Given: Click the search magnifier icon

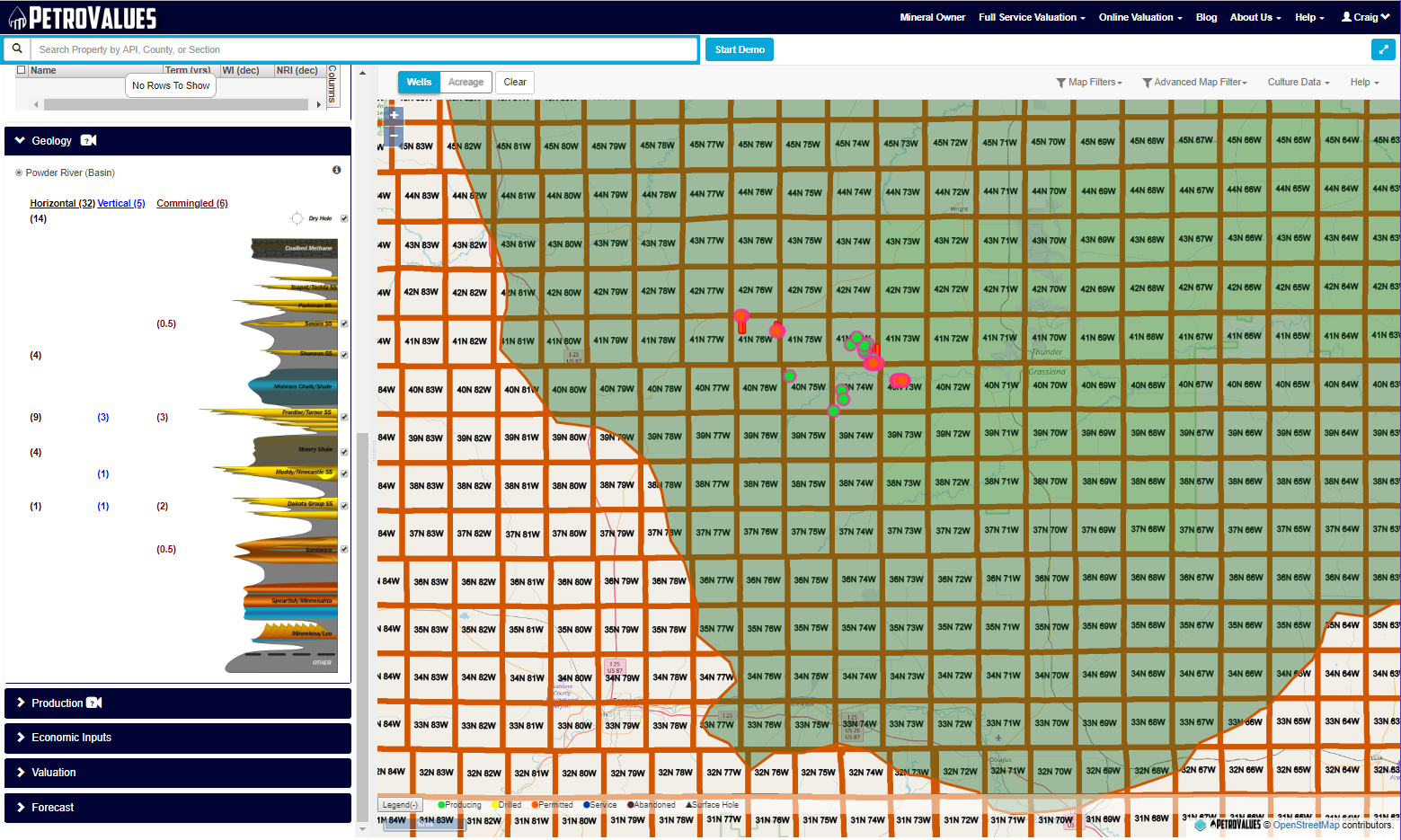Looking at the screenshot, I should [x=17, y=49].
